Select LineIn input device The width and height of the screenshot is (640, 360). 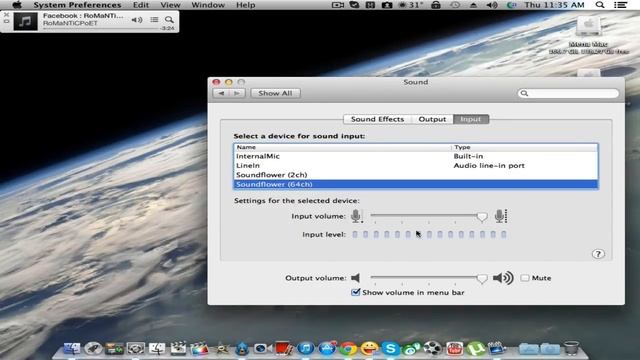tap(416, 166)
